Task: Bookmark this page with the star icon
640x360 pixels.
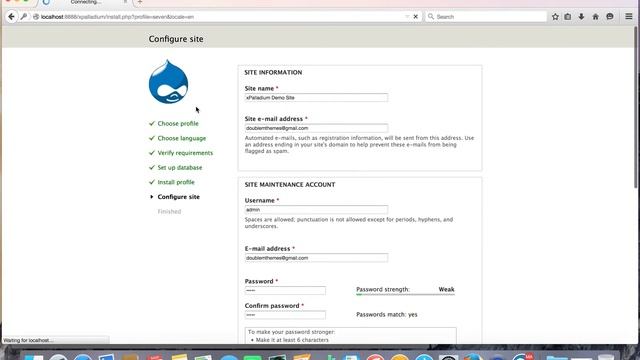Action: [555, 17]
